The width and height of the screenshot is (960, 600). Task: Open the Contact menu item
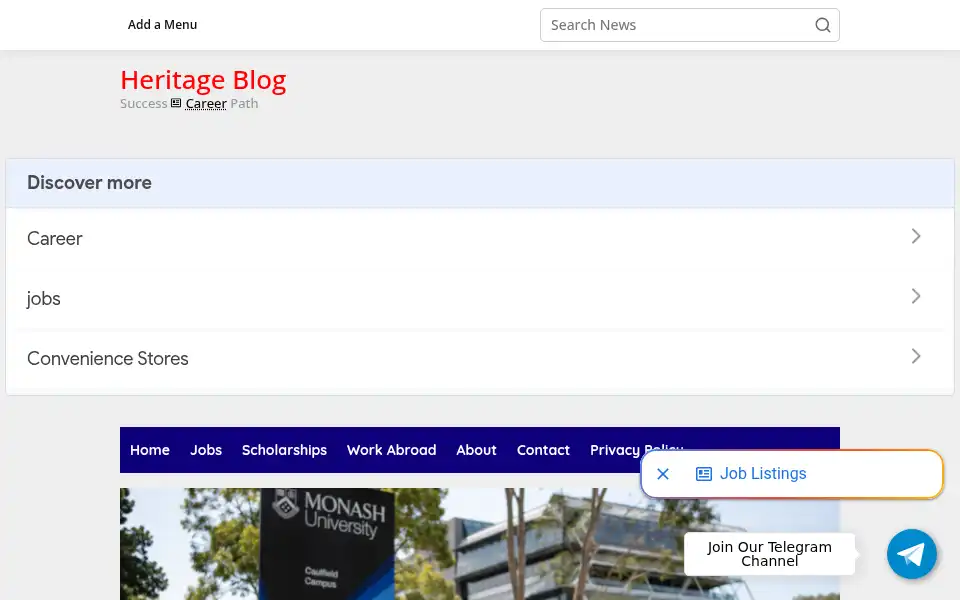543,450
